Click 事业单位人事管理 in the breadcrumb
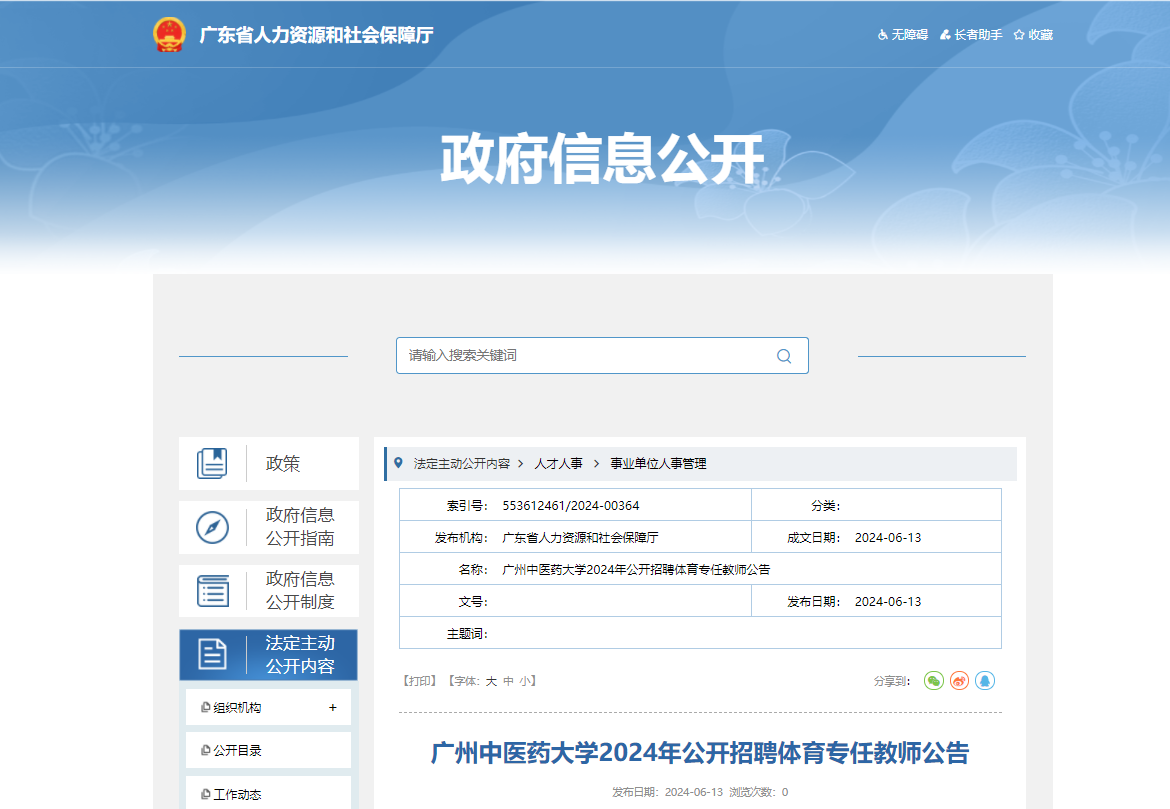Viewport: 1170px width, 809px height. 659,464
